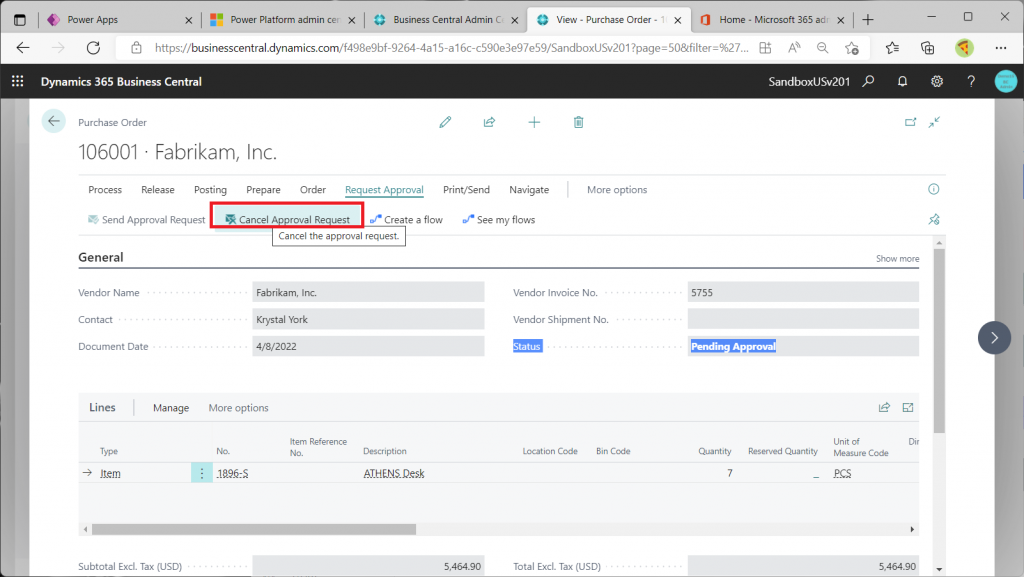The image size is (1024, 577).
Task: Click Create a flow
Action: click(x=406, y=219)
